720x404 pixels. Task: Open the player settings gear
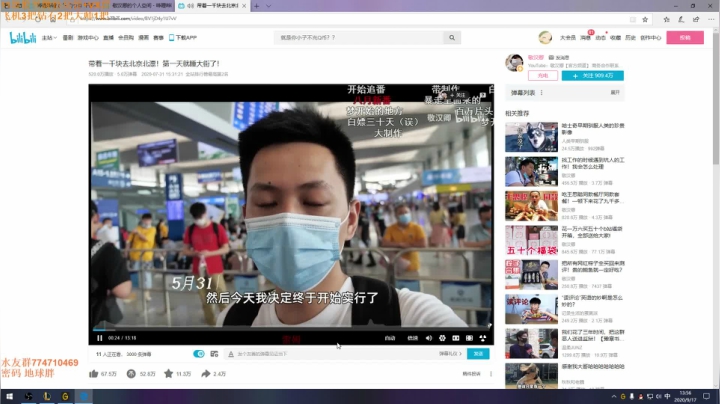point(442,338)
